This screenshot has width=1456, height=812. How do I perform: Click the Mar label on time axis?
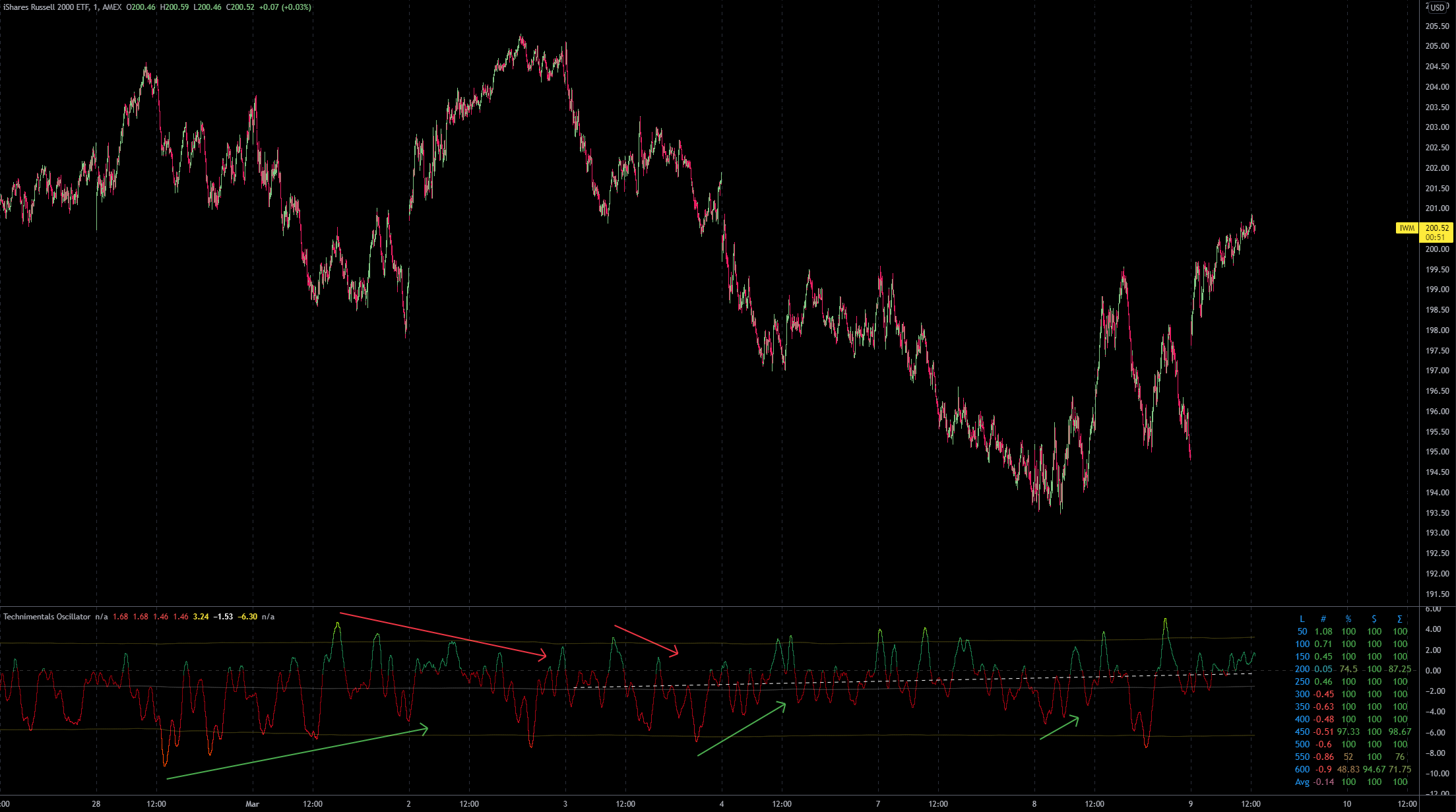tap(252, 804)
